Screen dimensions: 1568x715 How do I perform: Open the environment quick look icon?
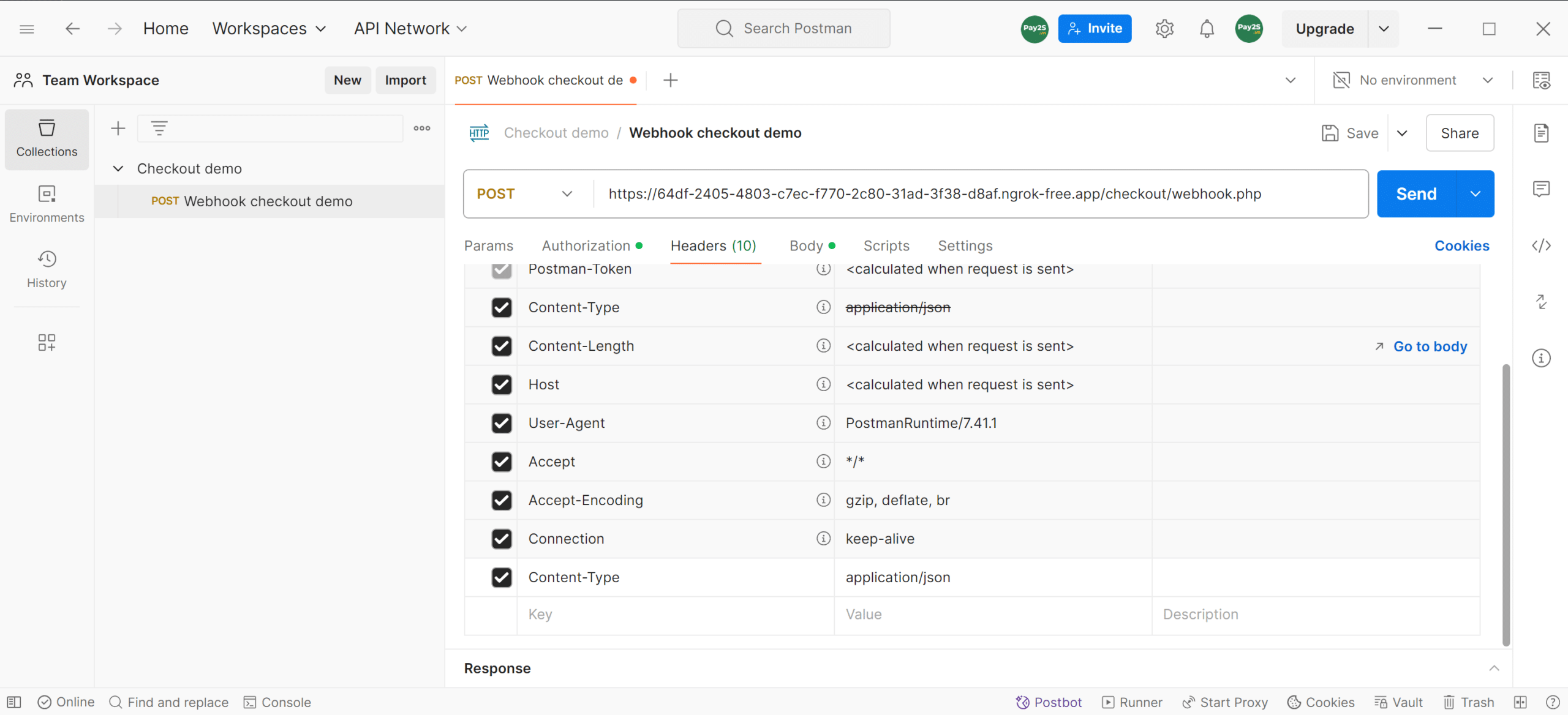click(1541, 80)
